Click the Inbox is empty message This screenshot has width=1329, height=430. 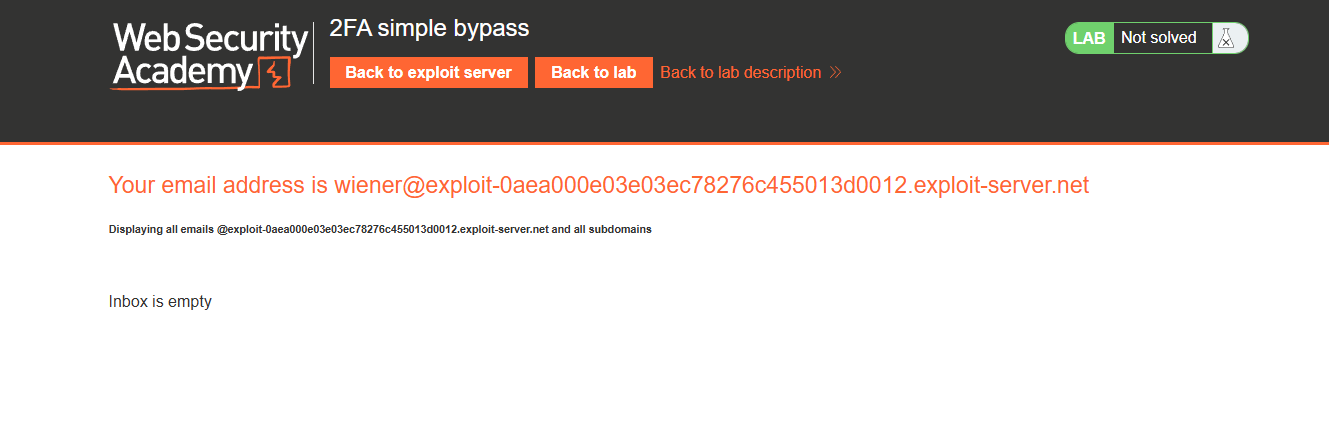point(160,301)
